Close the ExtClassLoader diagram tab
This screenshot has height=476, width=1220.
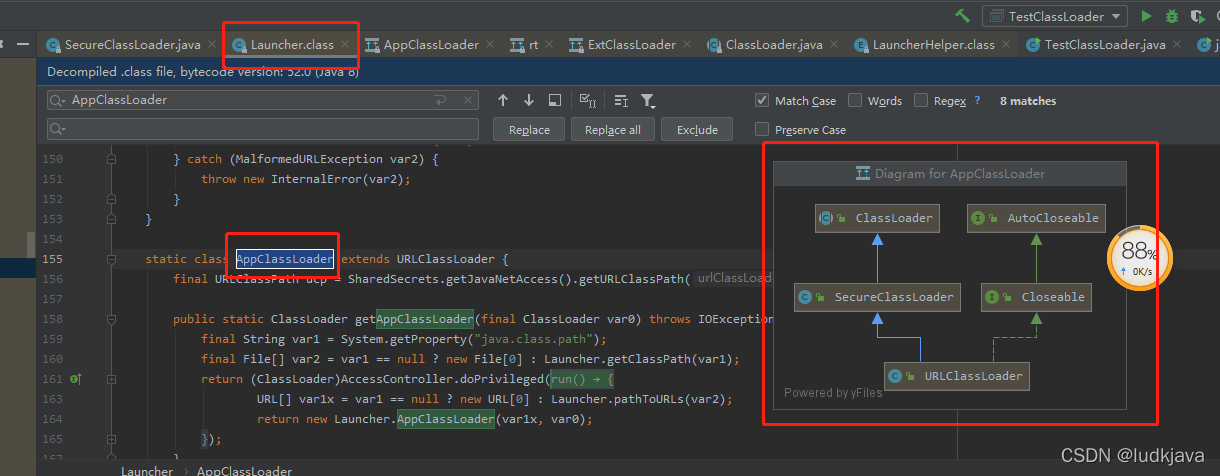pyautogui.click(x=686, y=45)
